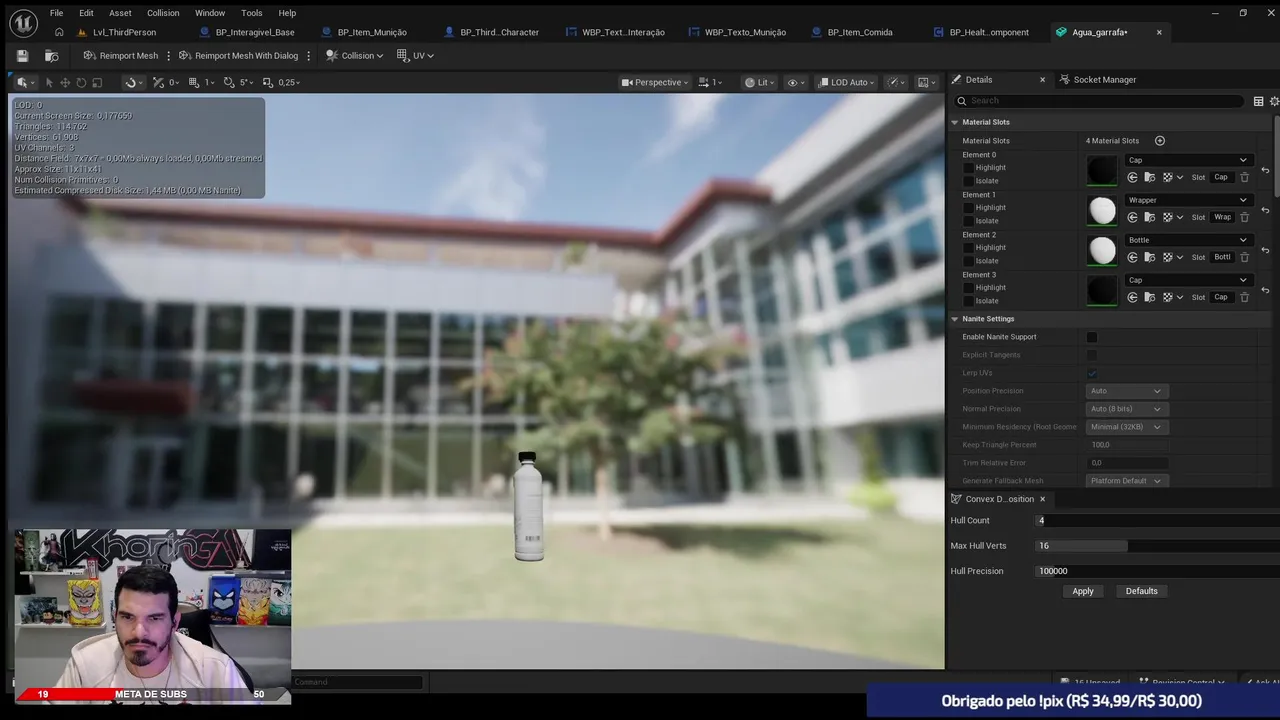This screenshot has height=720, width=1280.
Task: Select the select mode arrow tool in viewport
Action: click(48, 82)
